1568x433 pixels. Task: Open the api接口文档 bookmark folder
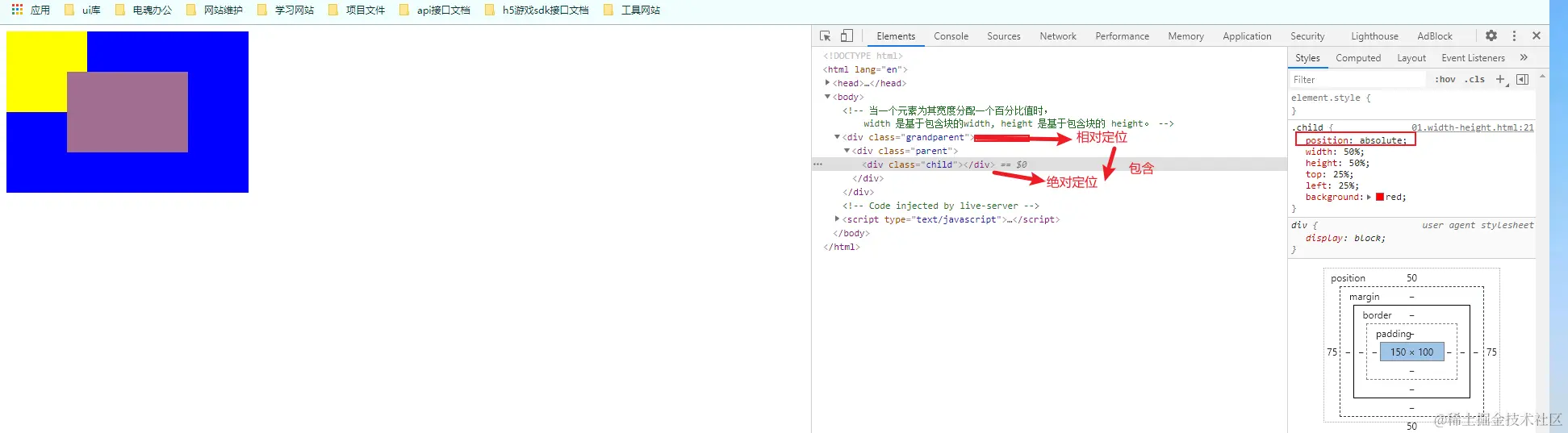click(x=435, y=10)
